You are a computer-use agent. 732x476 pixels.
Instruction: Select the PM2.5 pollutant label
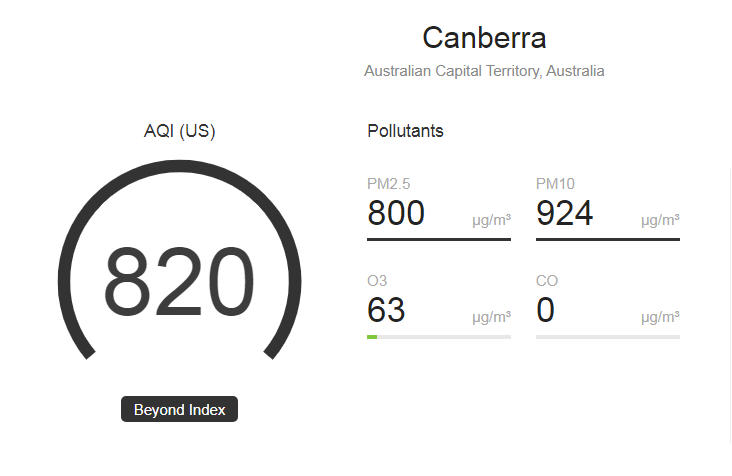tap(389, 184)
